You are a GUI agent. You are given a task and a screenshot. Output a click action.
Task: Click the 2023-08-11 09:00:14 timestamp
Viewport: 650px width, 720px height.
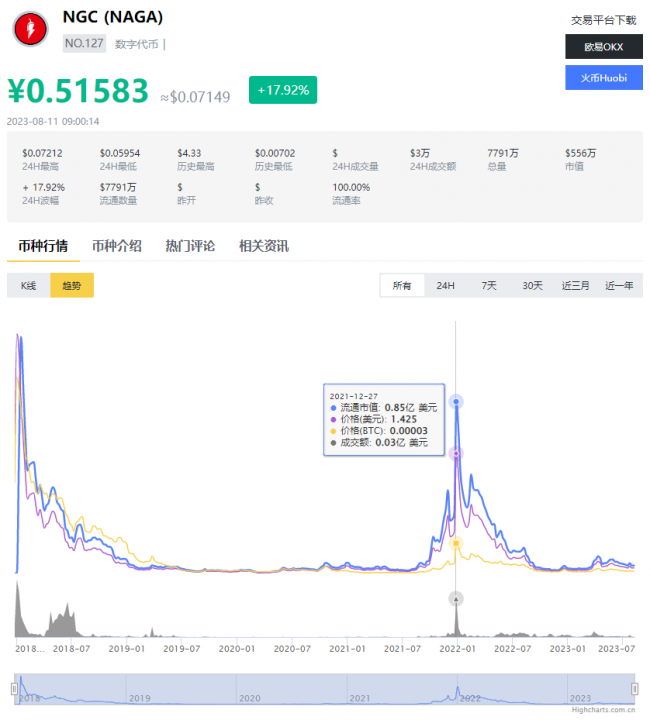tap(53, 122)
